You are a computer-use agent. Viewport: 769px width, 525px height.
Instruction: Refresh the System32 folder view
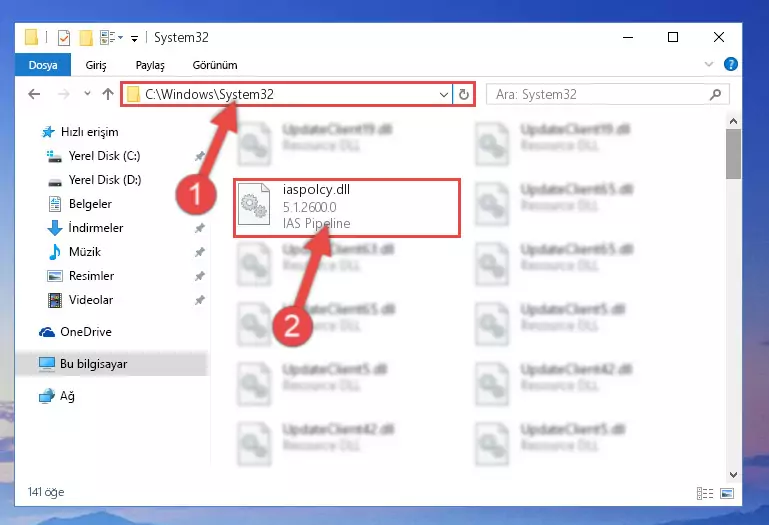click(463, 94)
